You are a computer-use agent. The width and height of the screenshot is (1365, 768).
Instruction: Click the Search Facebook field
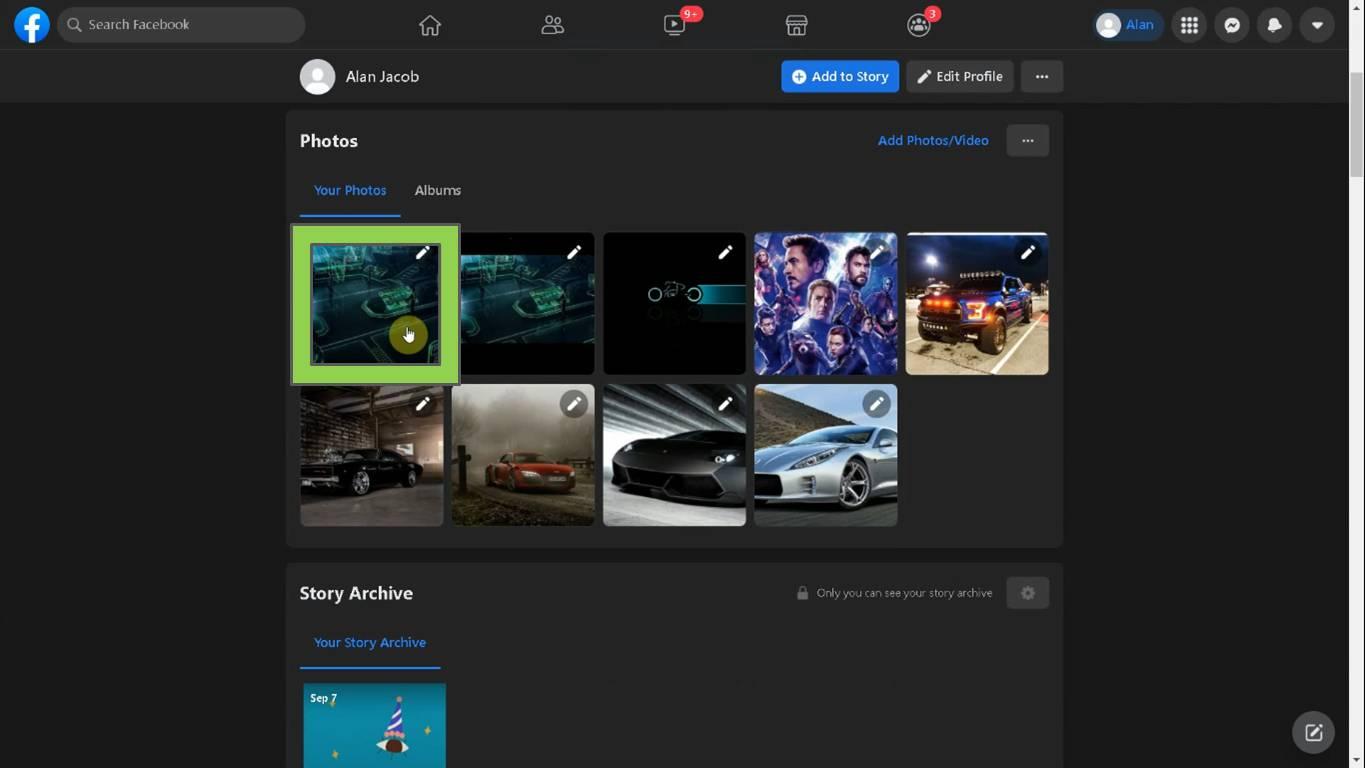pyautogui.click(x=181, y=25)
